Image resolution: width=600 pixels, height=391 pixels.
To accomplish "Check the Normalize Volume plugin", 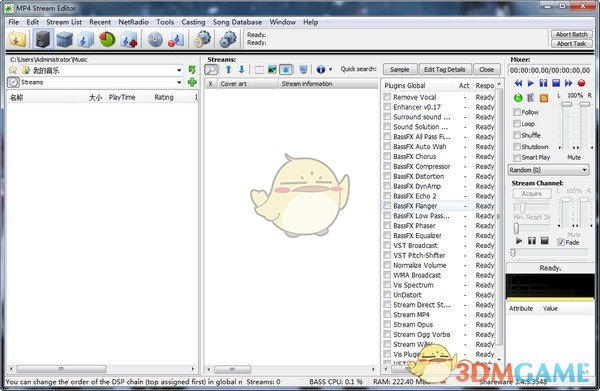I will 387,265.
